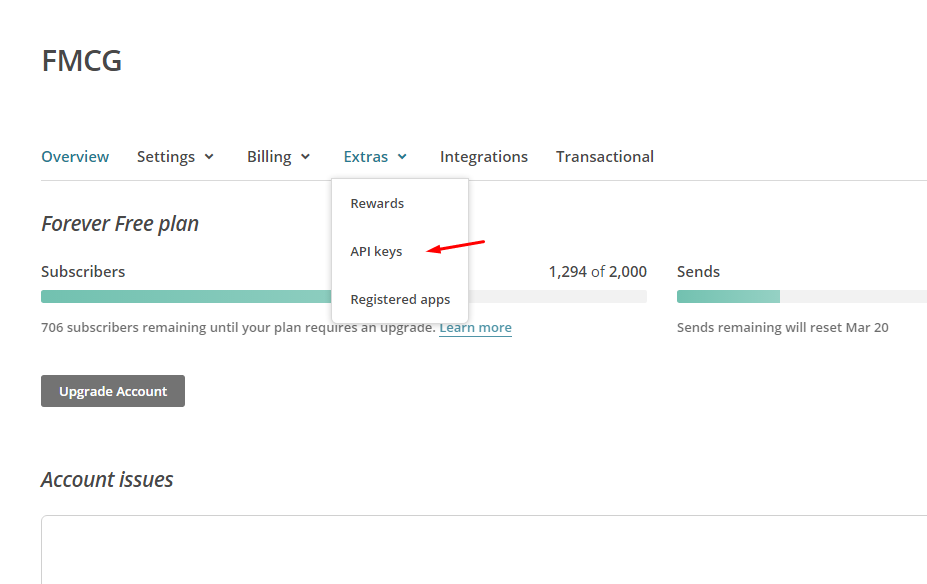
Task: Click the chevron arrow beside Billing
Action: (305, 157)
